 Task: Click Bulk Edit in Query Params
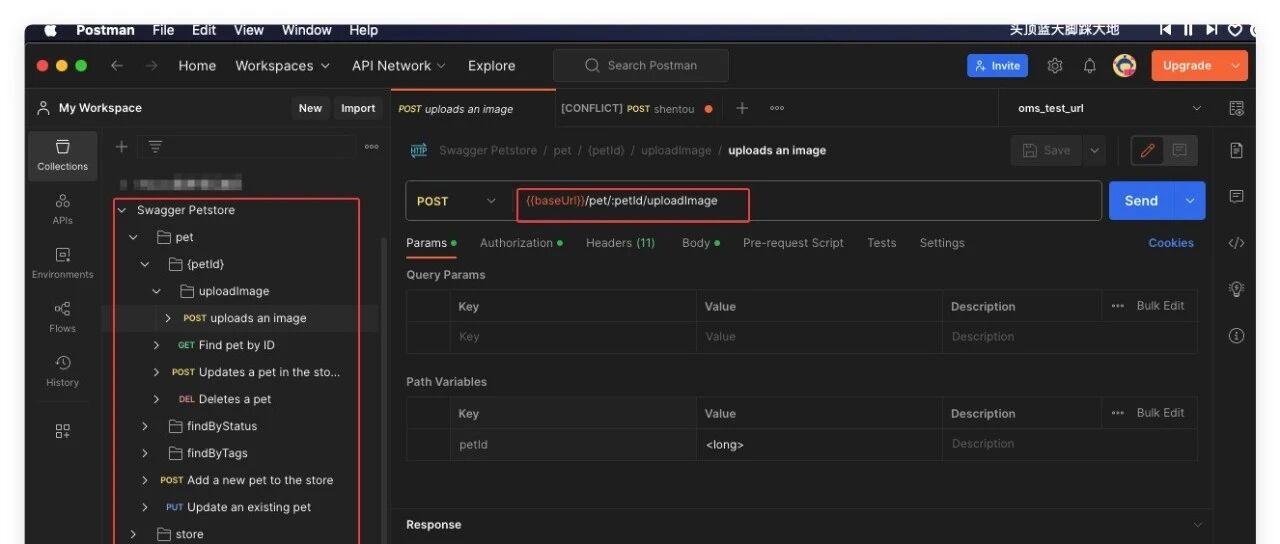1160,306
